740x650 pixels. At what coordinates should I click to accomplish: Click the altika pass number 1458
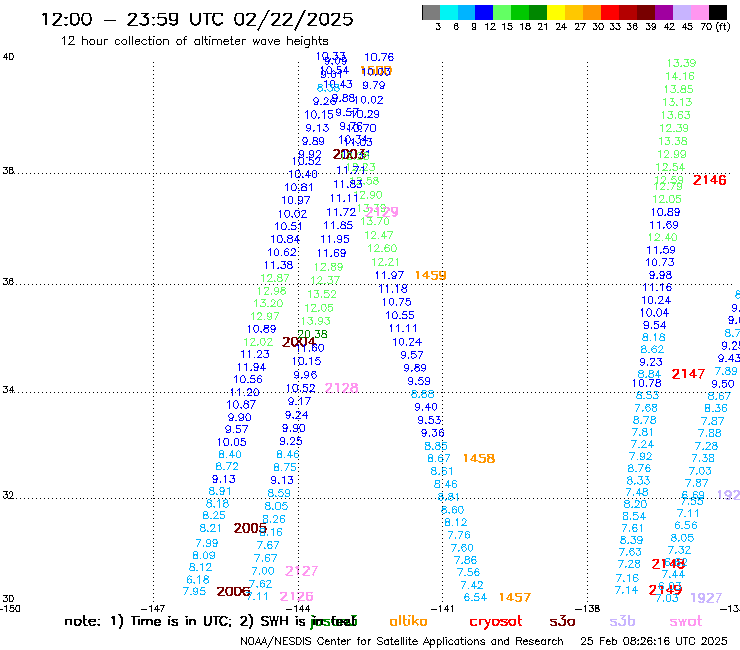[479, 458]
